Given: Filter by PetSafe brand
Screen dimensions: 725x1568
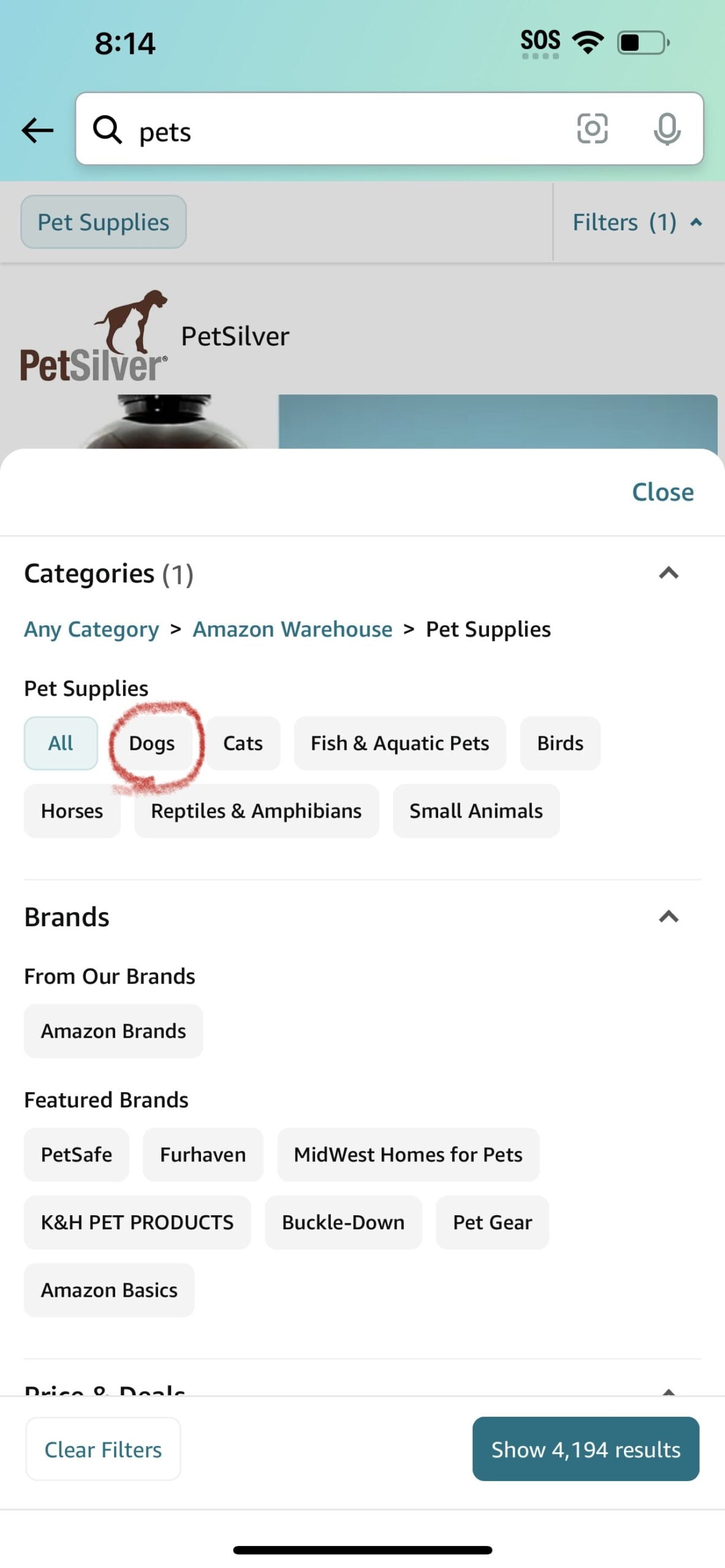Looking at the screenshot, I should pyautogui.click(x=77, y=1155).
